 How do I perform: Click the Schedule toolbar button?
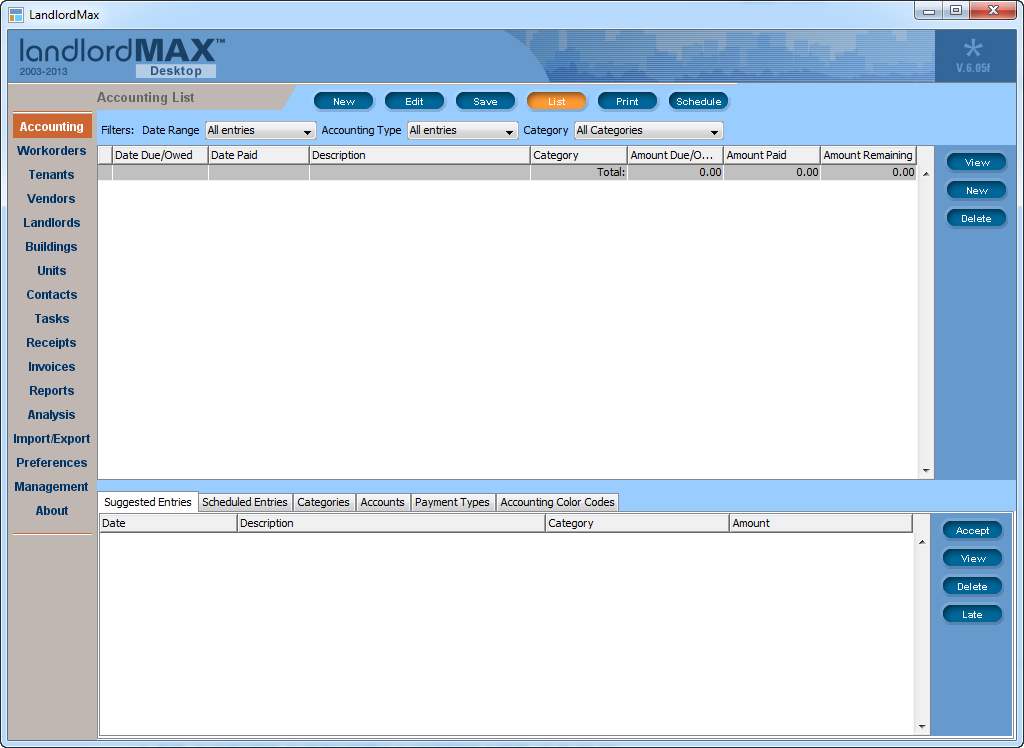coord(698,101)
